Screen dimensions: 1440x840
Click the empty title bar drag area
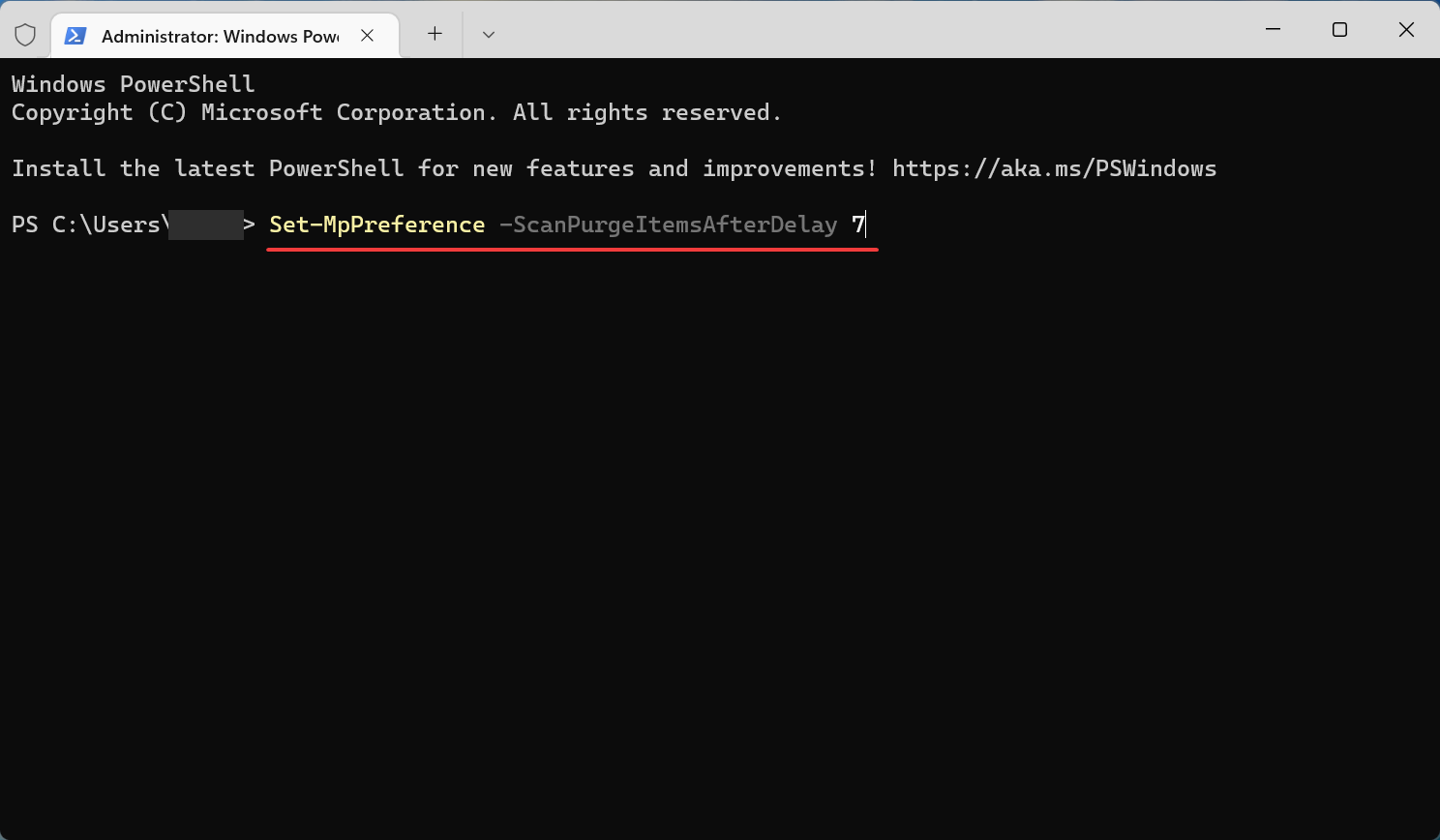point(871,30)
